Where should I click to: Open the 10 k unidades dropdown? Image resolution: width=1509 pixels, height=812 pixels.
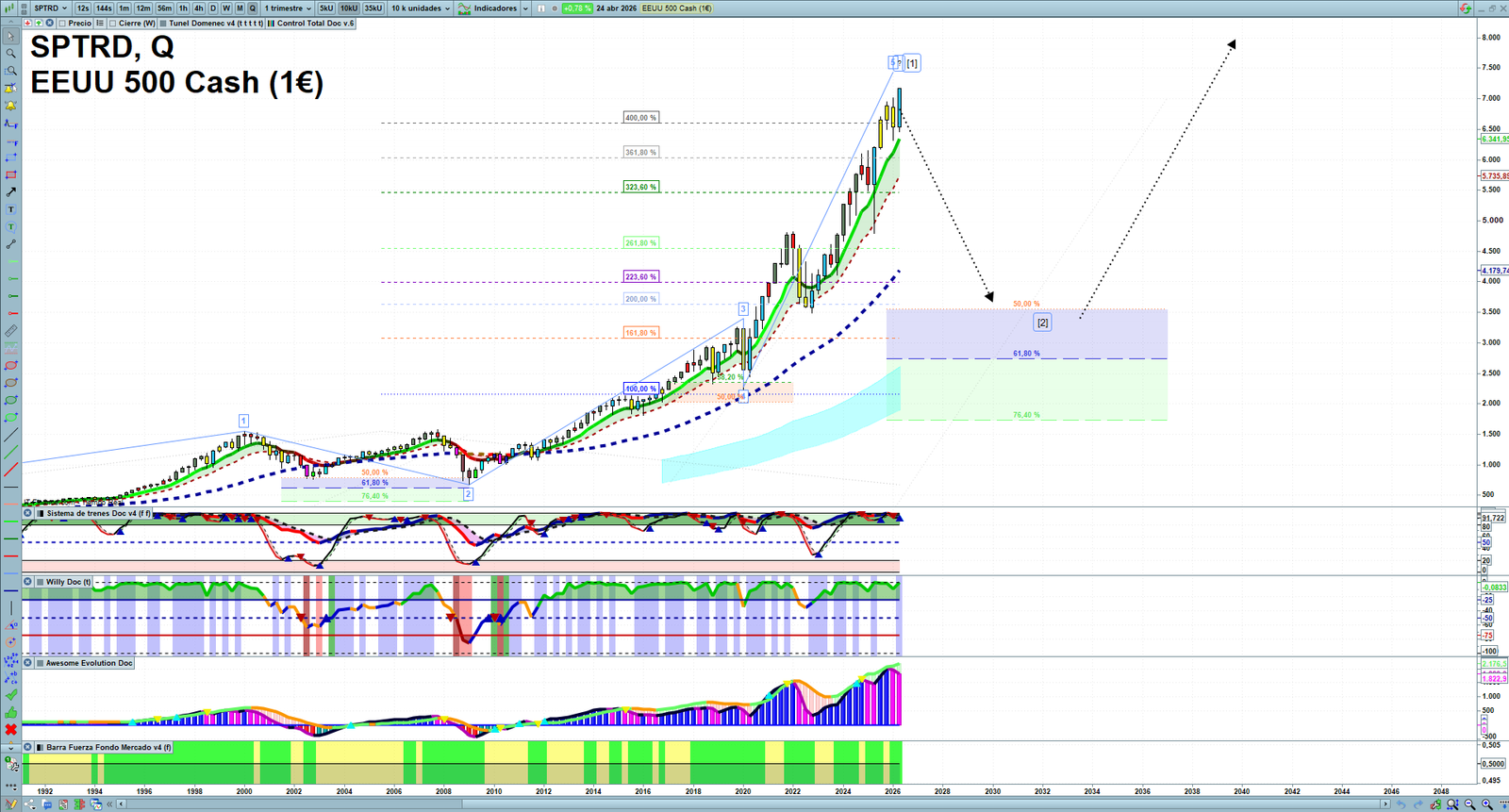421,8
